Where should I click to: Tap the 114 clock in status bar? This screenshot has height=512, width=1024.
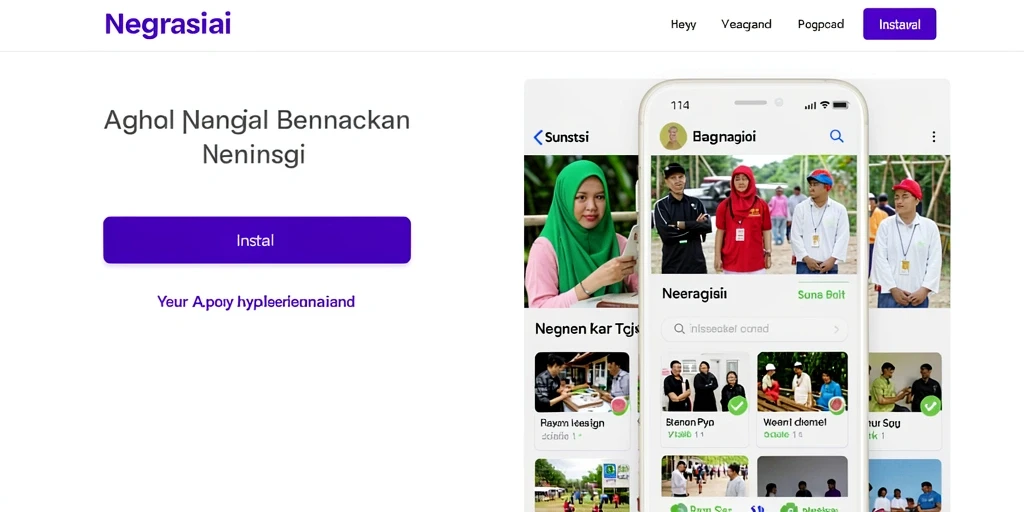[680, 105]
